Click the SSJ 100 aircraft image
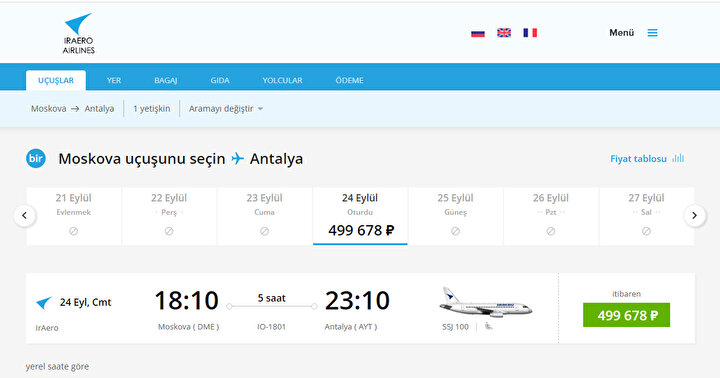 coord(485,302)
